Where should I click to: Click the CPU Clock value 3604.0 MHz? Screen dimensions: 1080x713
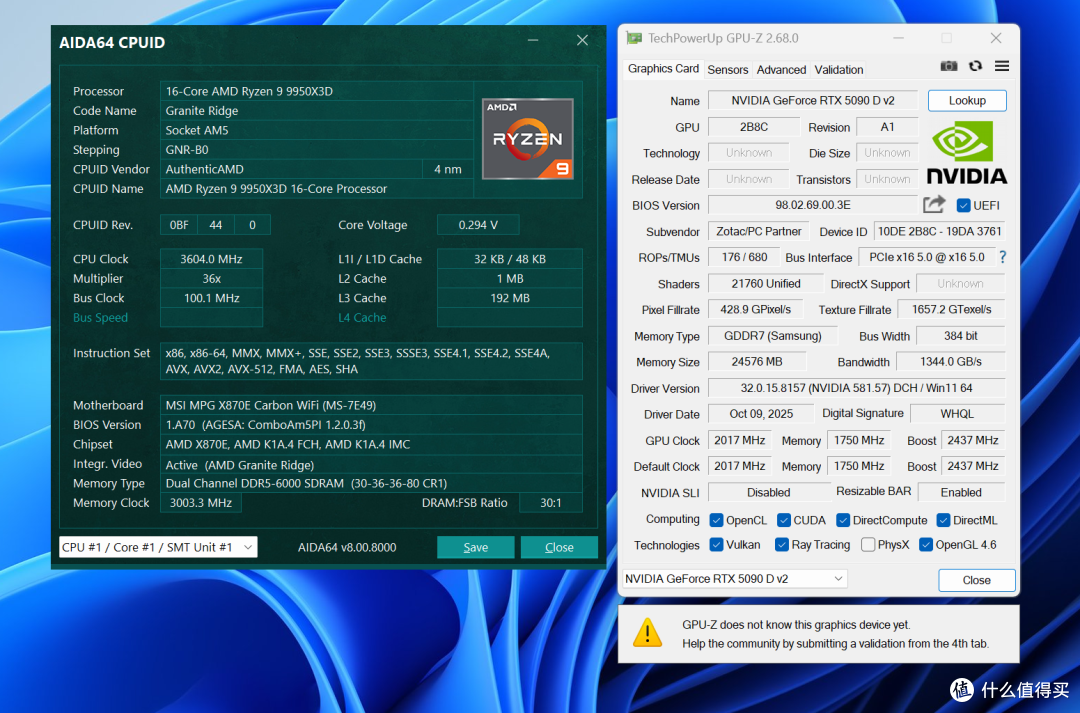click(211, 259)
